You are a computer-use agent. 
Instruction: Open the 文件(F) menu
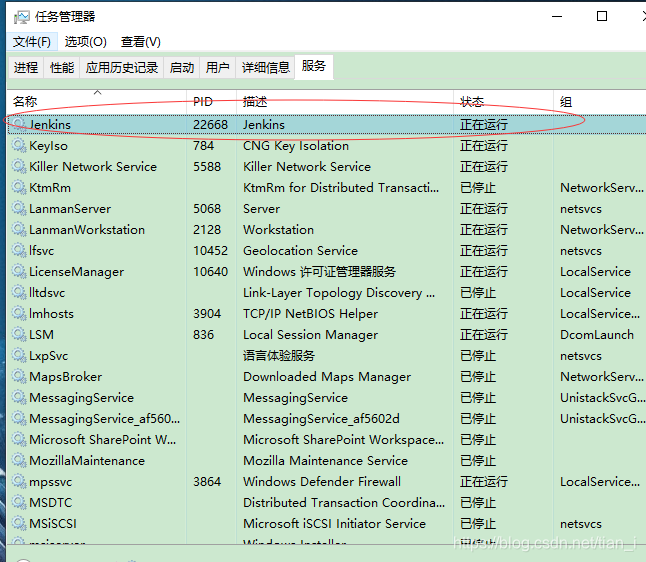tap(32, 42)
